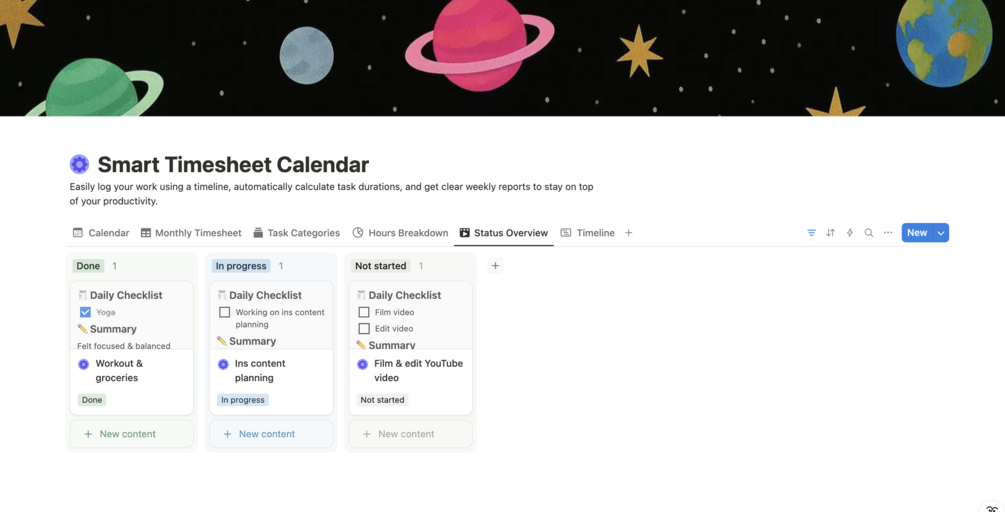Switch to the Monthly Timesheet tab
The image size is (1005, 512).
[x=191, y=233]
